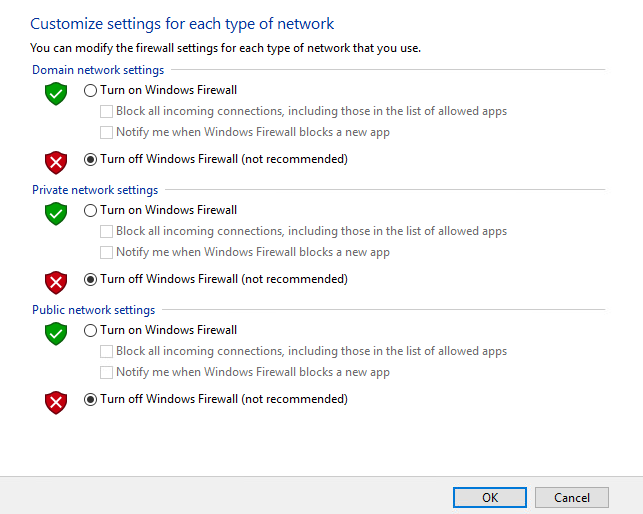Click red shield icon under Domain network settings

(56, 162)
